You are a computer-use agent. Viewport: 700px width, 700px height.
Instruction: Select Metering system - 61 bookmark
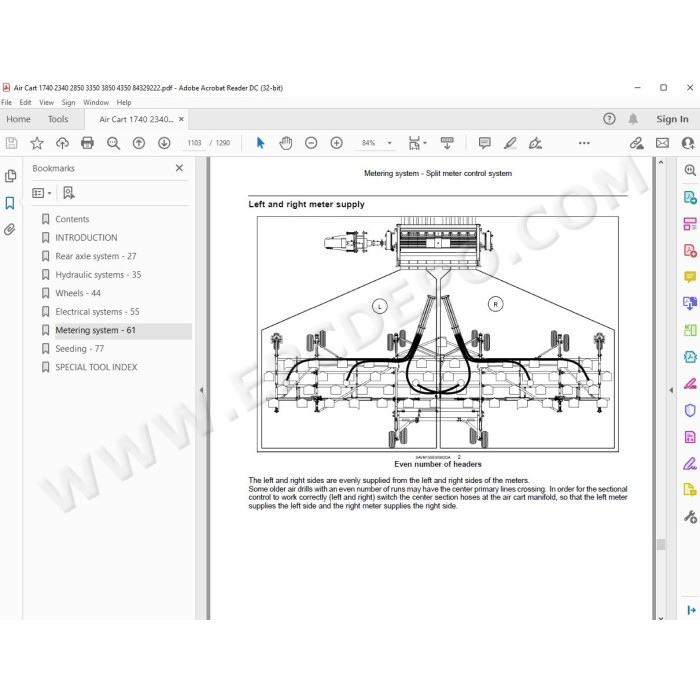[x=95, y=330]
